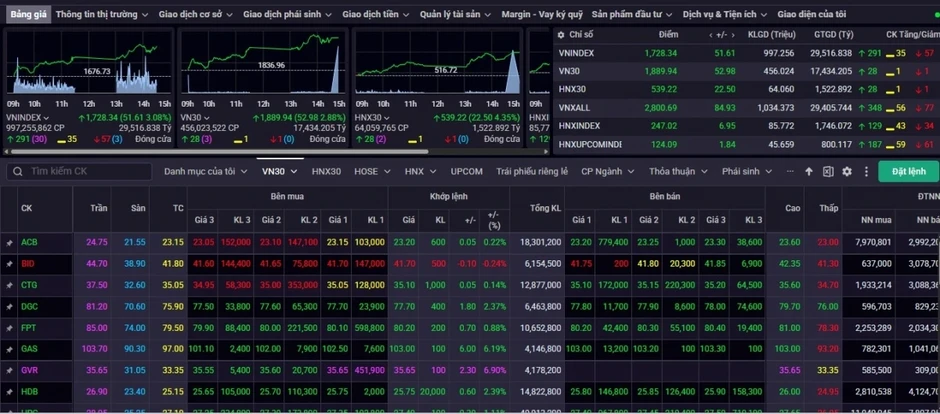Screen dimensions: 940x414
Task: Click the green Đặt lệnh button
Action: 909,171
